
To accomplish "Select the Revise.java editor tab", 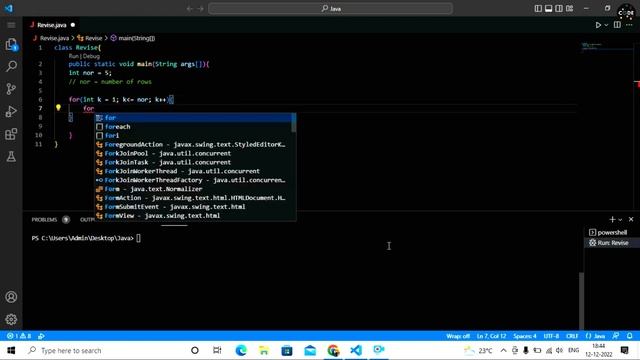I will [x=52, y=25].
